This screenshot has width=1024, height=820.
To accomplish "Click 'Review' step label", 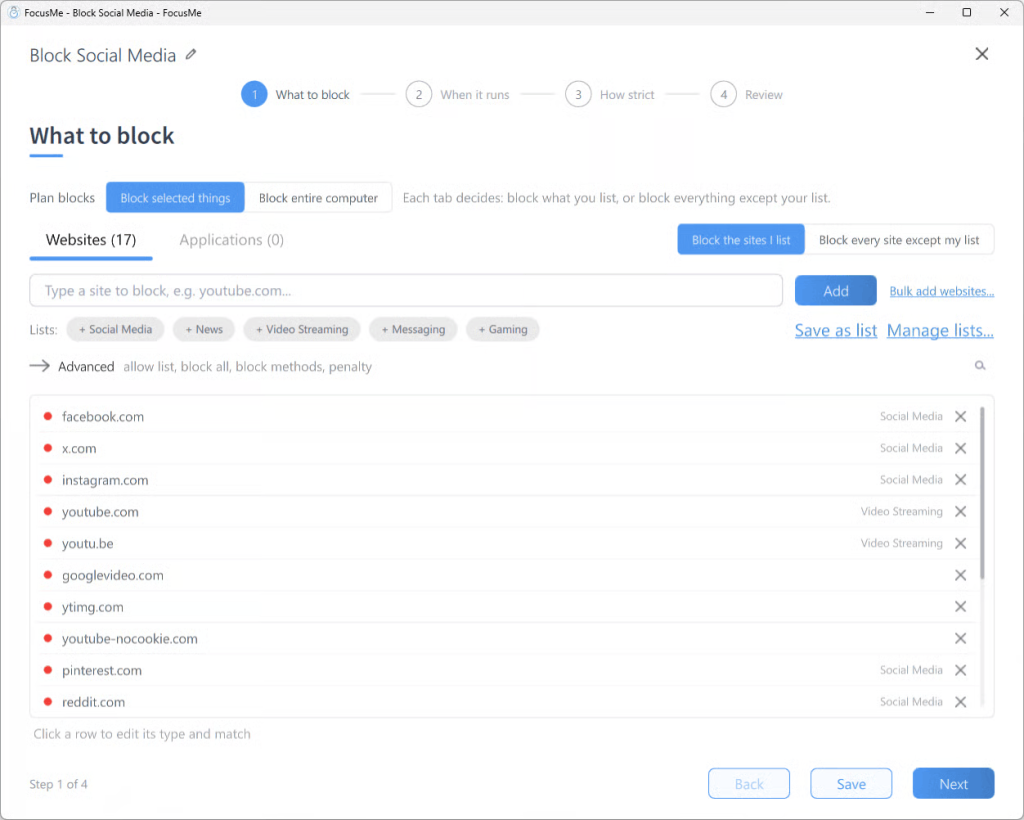I will [763, 95].
